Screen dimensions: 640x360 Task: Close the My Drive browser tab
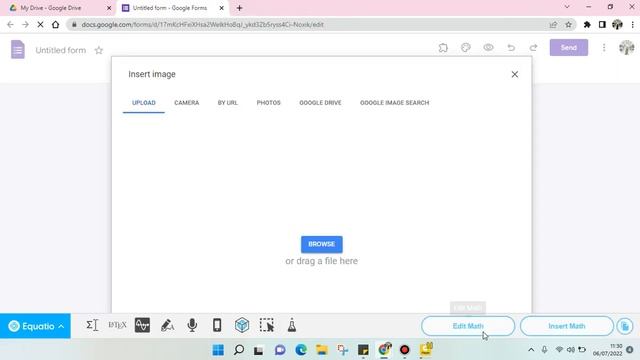pos(109,8)
